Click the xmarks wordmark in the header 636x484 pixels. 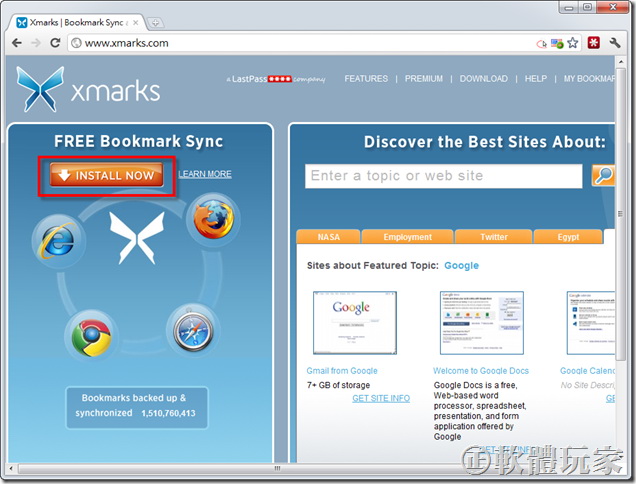click(x=116, y=90)
